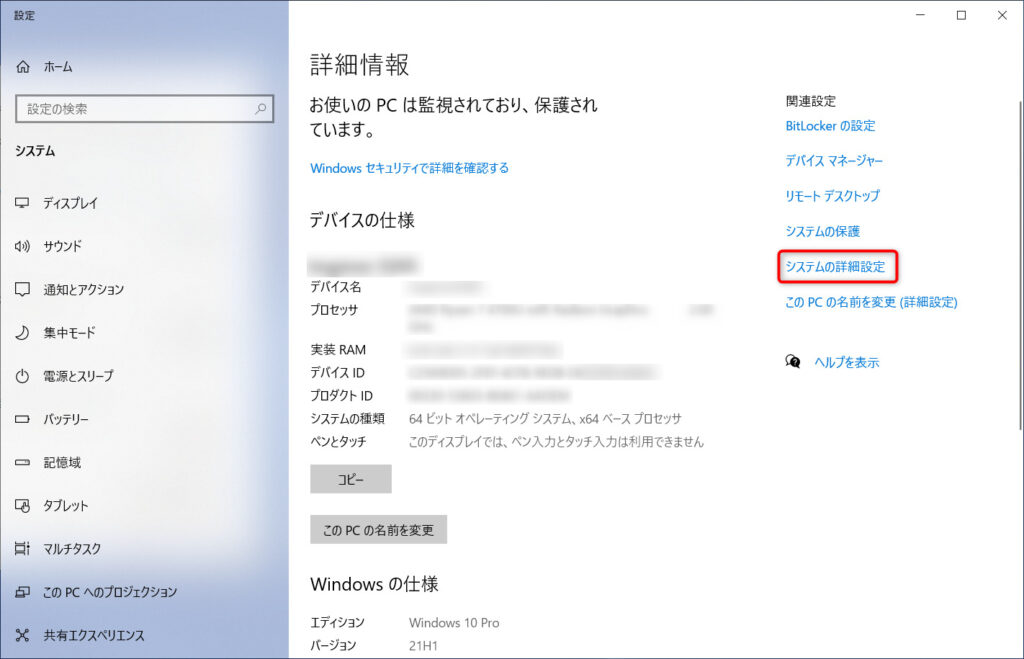Click the ヘルプを表示 help icon
The height and width of the screenshot is (659, 1024).
point(795,362)
